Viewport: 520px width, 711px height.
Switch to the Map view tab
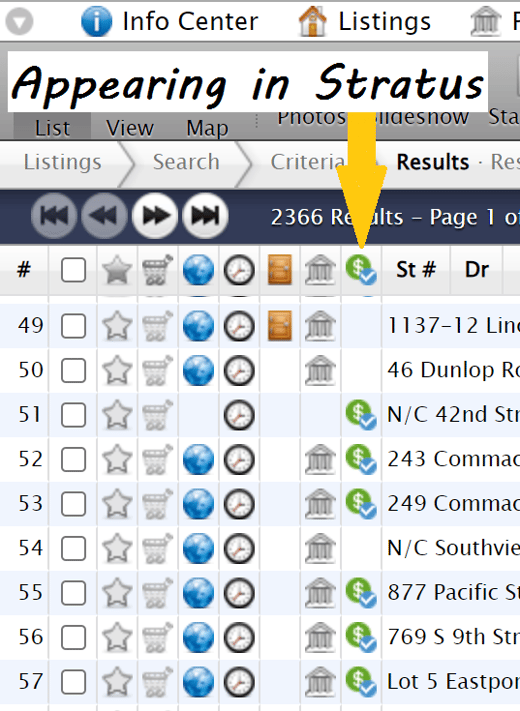click(x=207, y=128)
